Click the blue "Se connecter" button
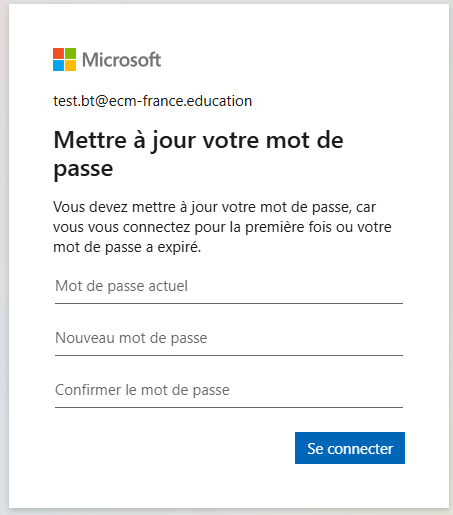This screenshot has width=453, height=515. pyautogui.click(x=350, y=448)
